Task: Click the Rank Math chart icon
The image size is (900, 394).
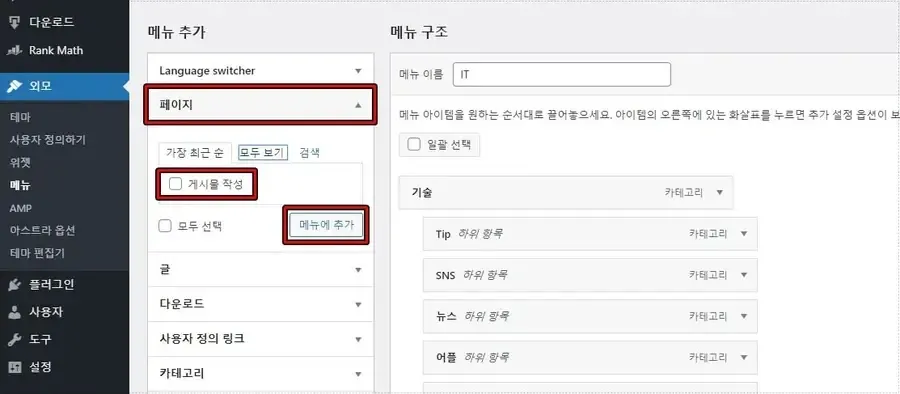Action: [x=14, y=51]
